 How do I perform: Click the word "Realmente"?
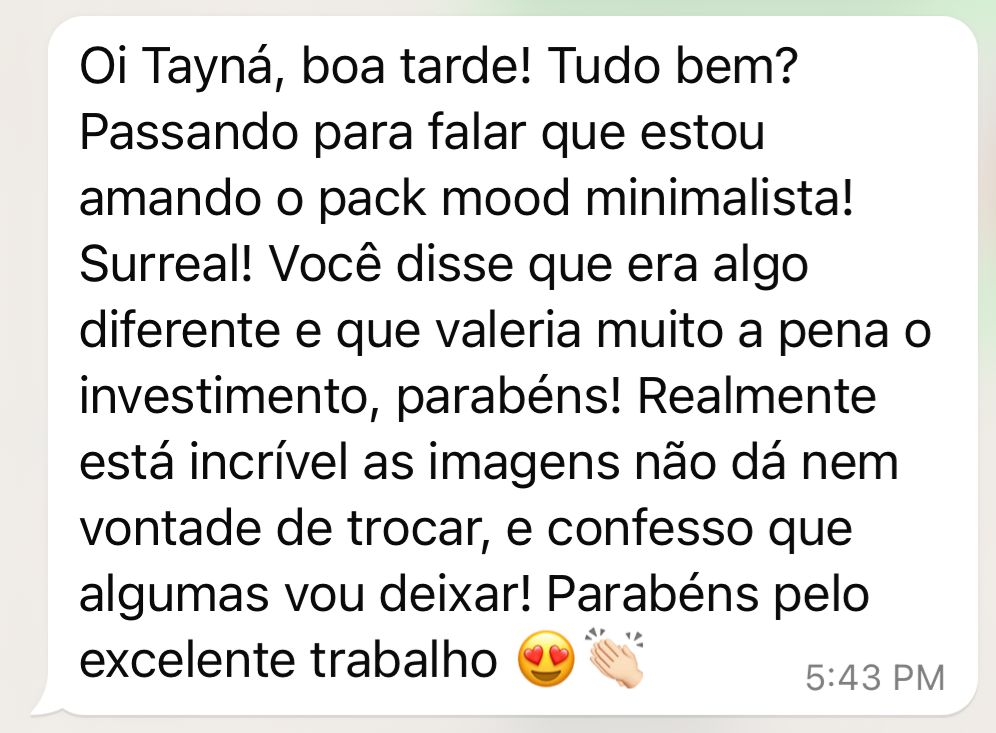757,396
